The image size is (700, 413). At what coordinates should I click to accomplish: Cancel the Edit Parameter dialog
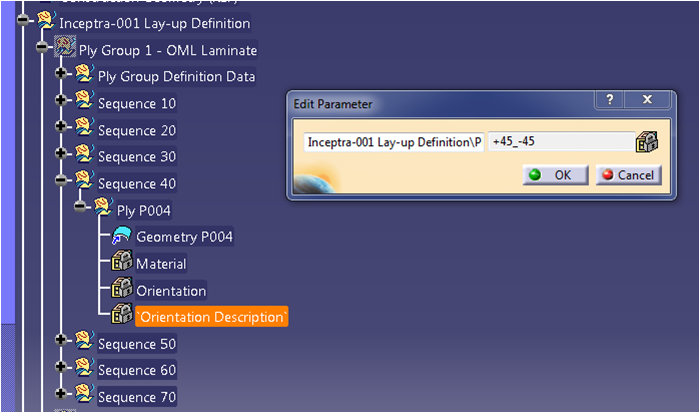(628, 175)
